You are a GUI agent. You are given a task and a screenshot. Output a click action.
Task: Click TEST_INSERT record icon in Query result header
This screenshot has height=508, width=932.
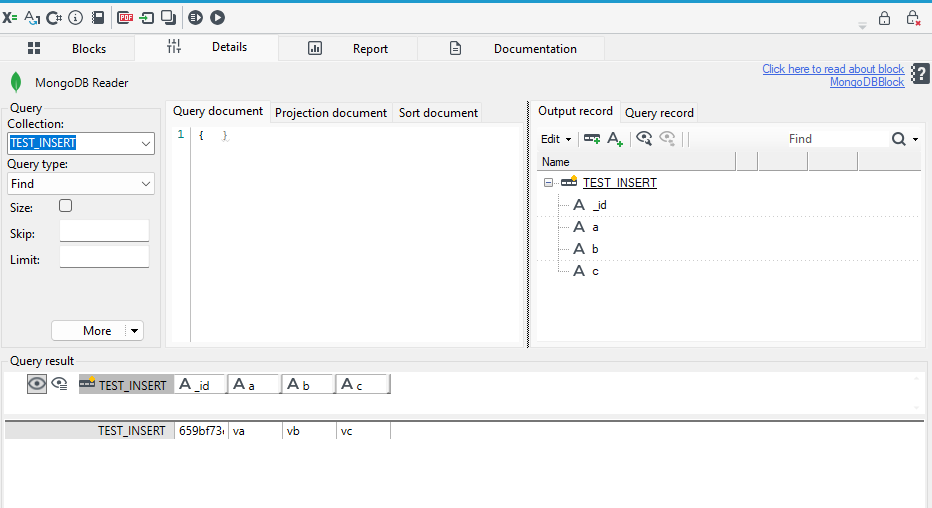(x=87, y=383)
